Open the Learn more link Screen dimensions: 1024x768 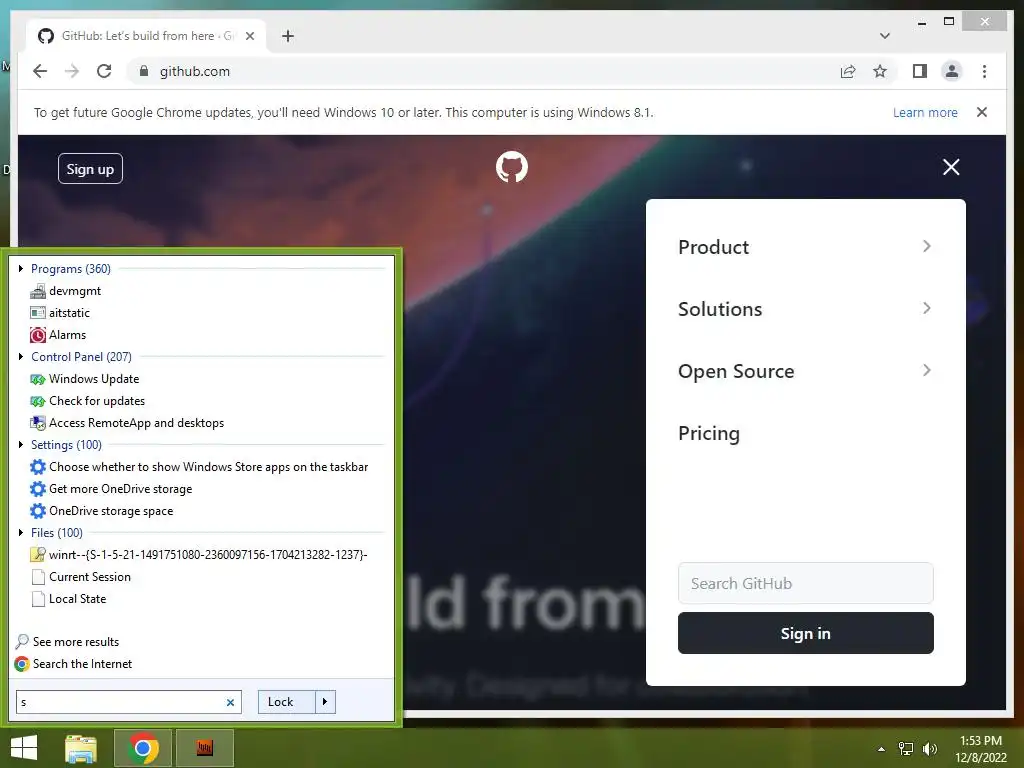[x=925, y=112]
